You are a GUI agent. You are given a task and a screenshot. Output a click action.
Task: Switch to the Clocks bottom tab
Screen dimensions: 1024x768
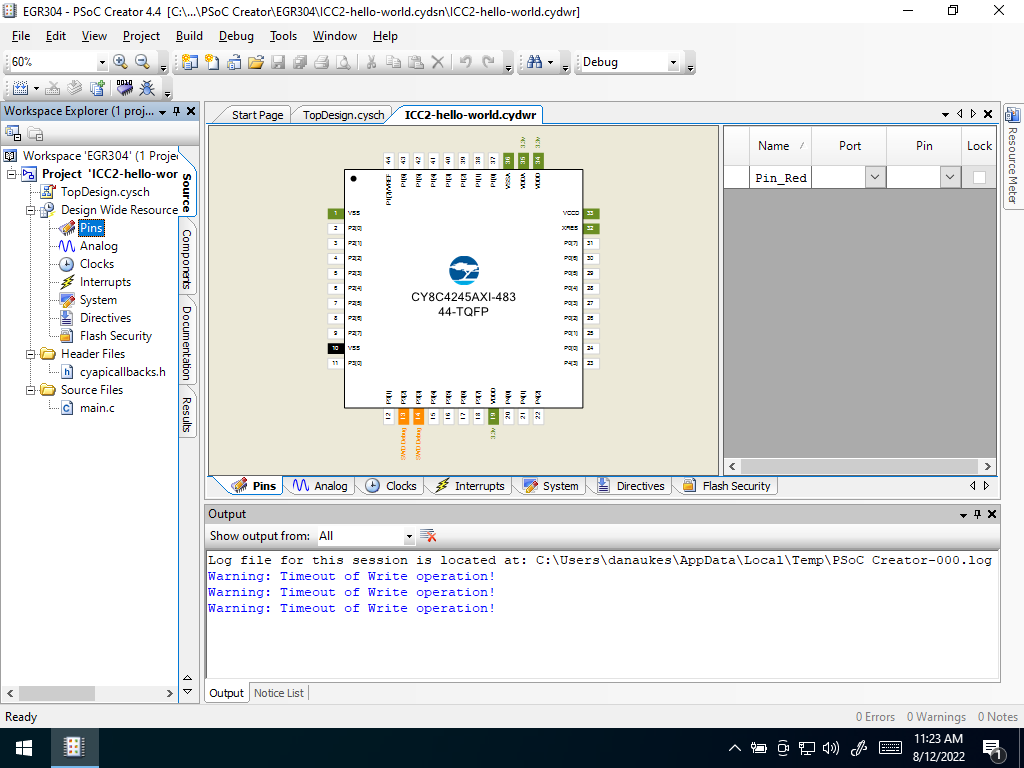point(391,486)
